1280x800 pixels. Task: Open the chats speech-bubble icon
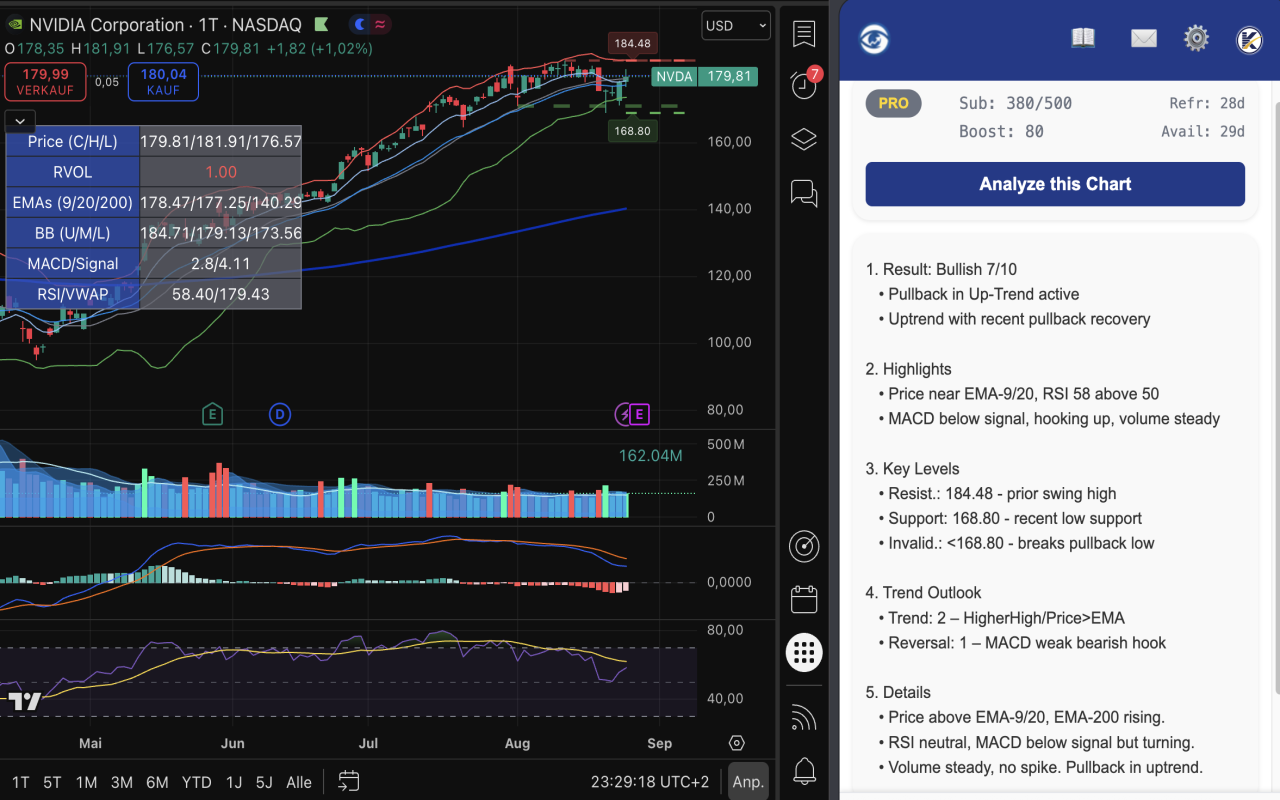[x=804, y=193]
